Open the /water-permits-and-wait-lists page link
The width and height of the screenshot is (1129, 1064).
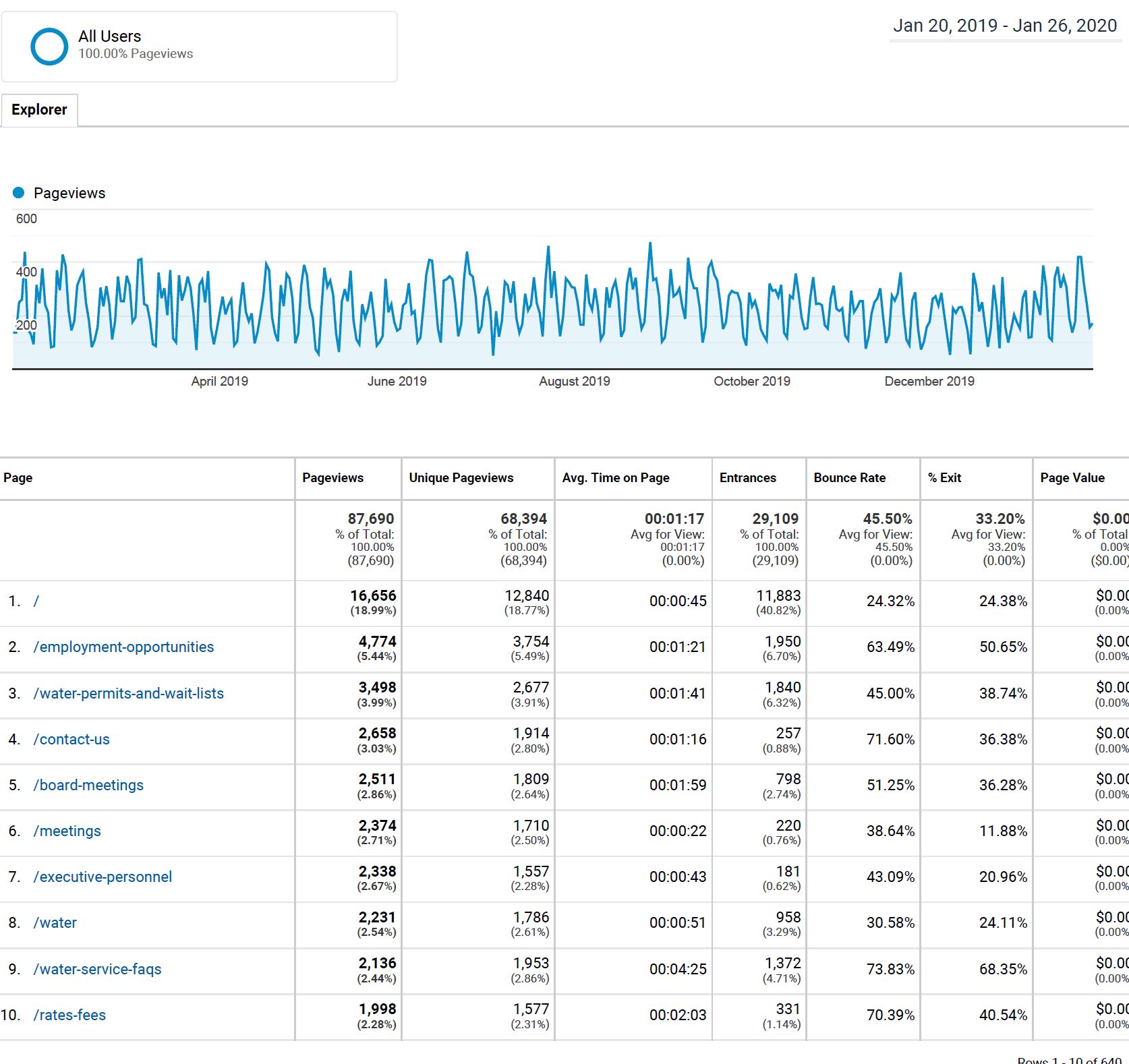tap(128, 694)
